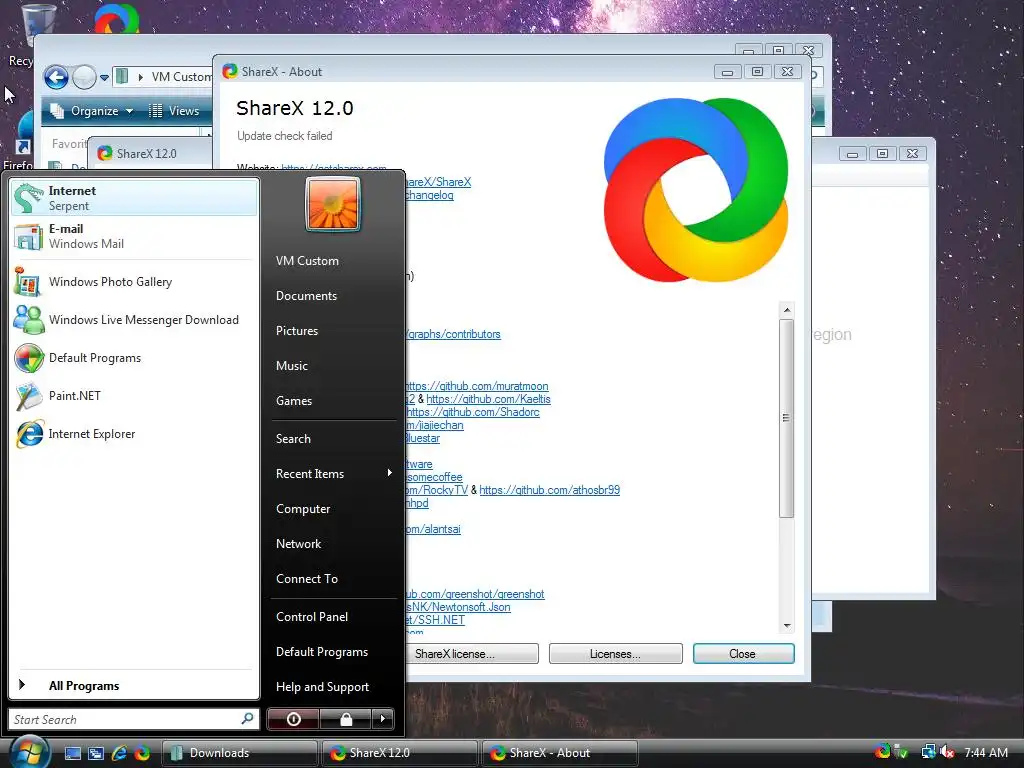Open Views menu in Explorer toolbar
Viewport: 1024px width, 768px height.
(x=174, y=111)
